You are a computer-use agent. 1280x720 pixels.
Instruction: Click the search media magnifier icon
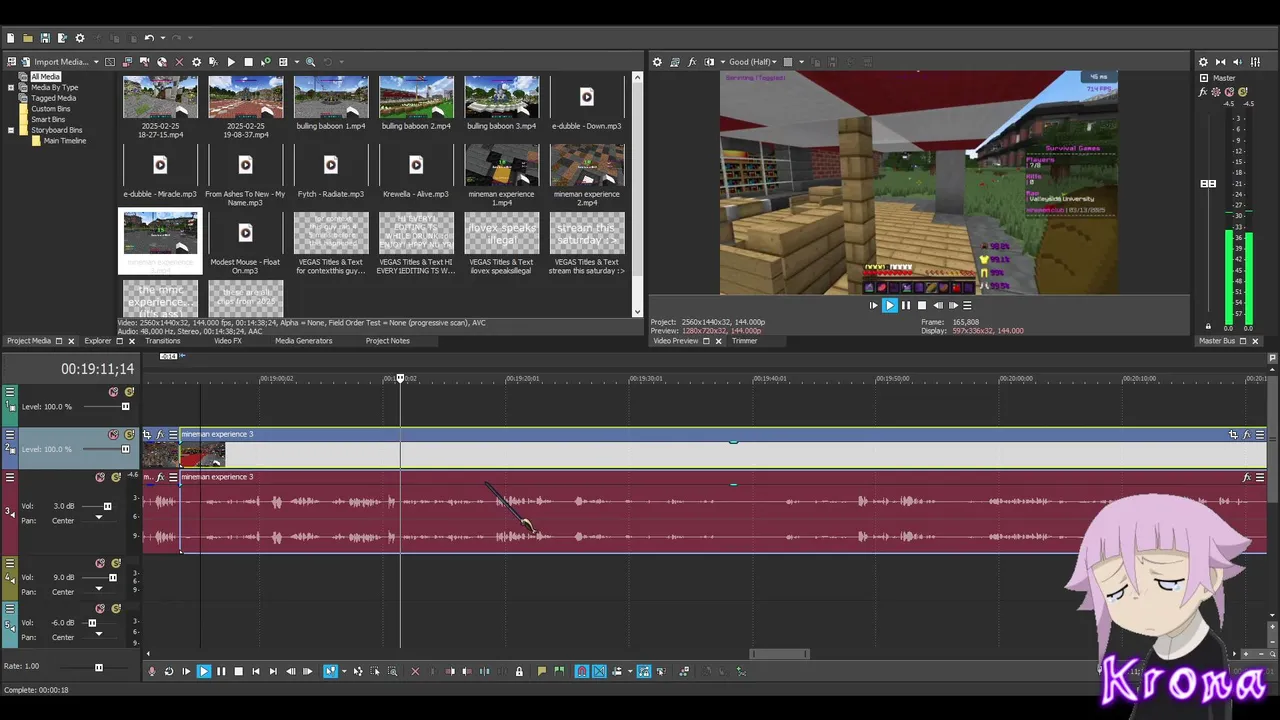[310, 62]
